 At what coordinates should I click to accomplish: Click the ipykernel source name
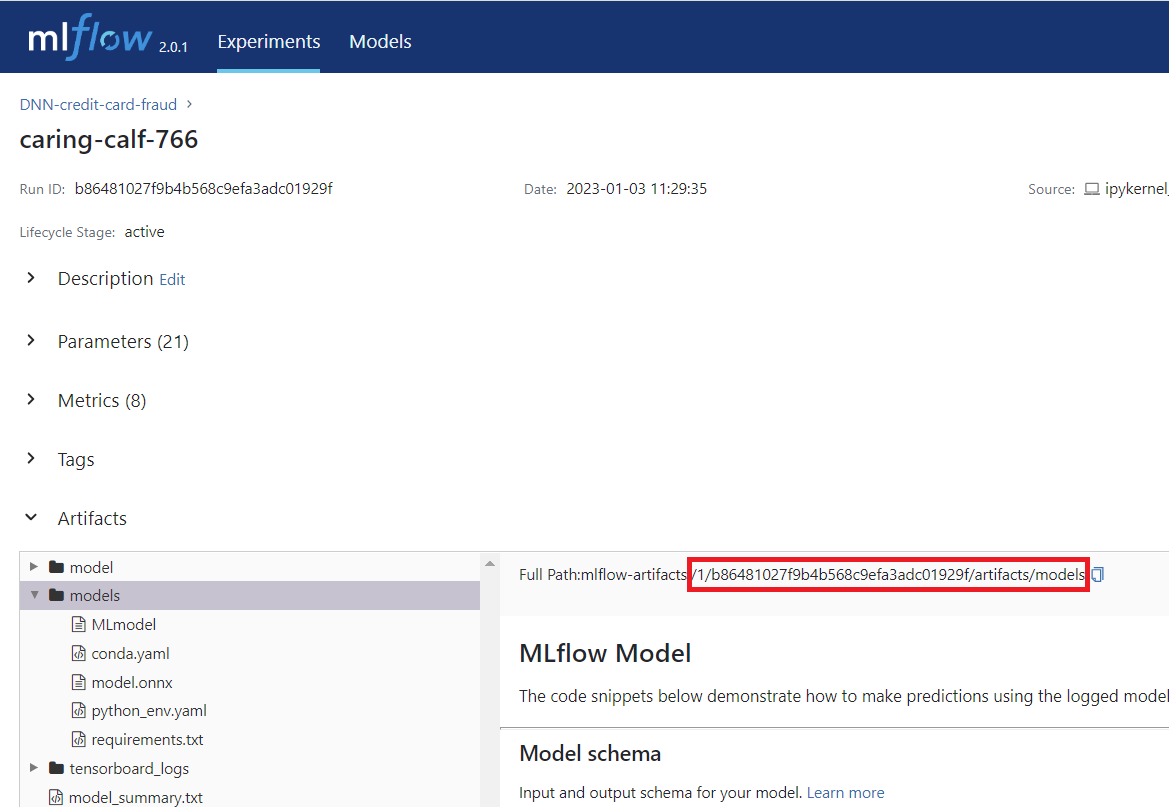[1136, 189]
